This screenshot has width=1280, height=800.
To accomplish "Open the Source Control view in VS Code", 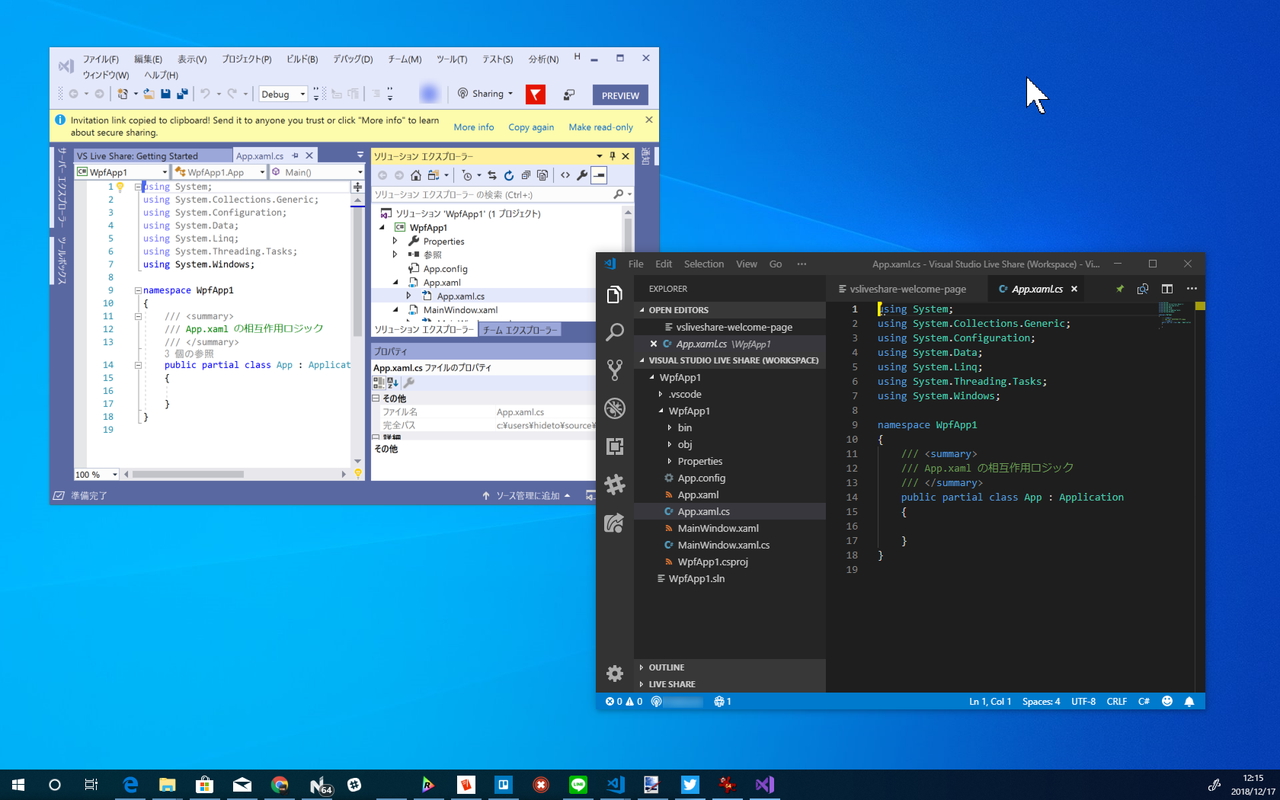I will [615, 369].
